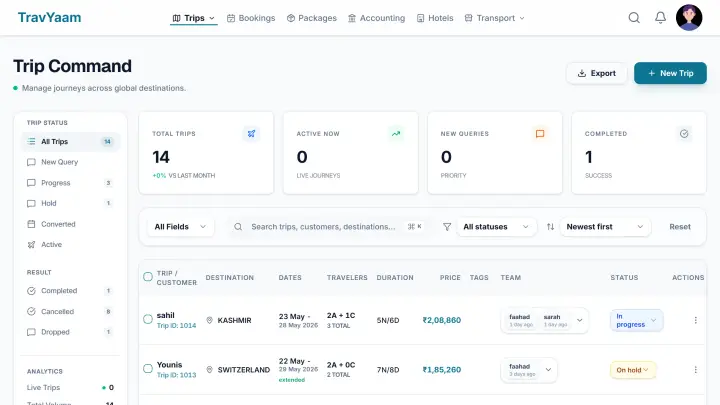Click the Dates column header
The image size is (720, 405).
tap(290, 278)
